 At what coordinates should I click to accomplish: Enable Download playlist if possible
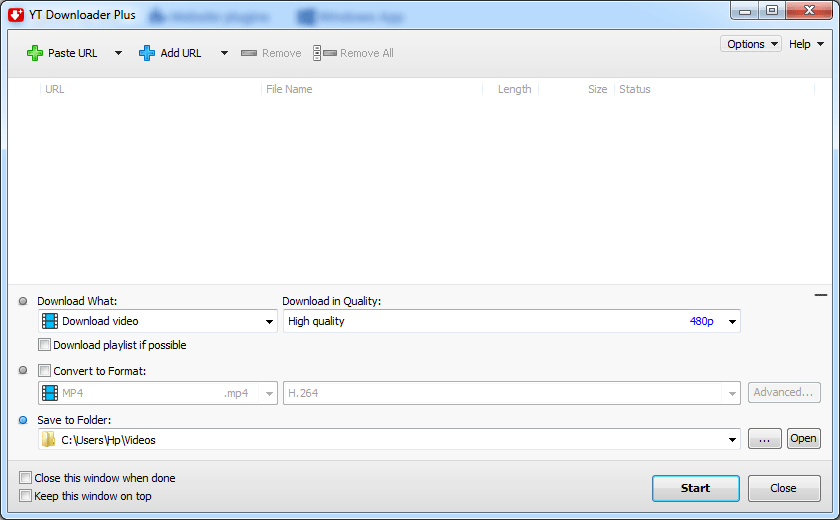pyautogui.click(x=44, y=345)
